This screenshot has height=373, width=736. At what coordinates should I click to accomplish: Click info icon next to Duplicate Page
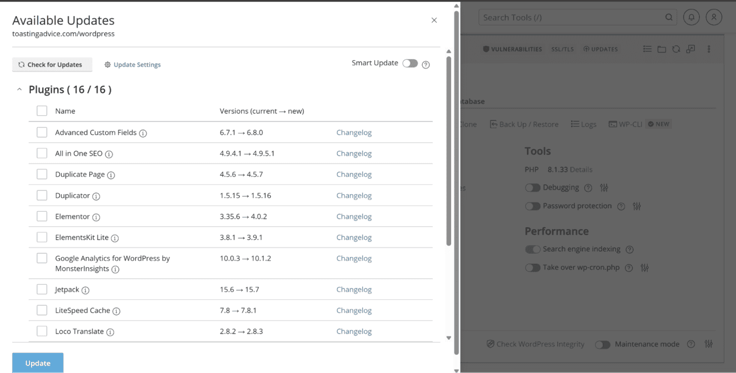[111, 175]
